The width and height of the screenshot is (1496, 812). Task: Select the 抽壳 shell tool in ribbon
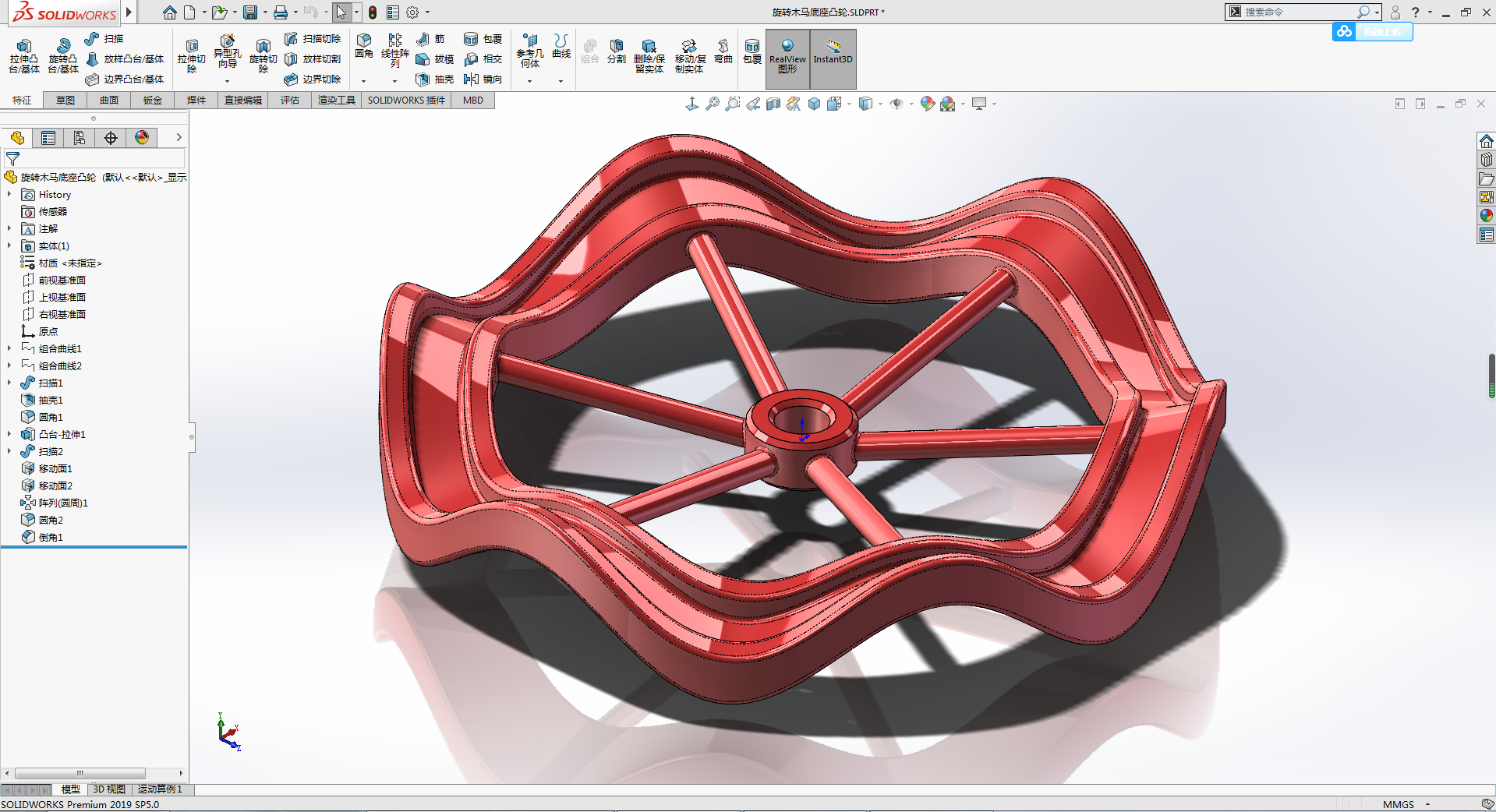coord(435,79)
